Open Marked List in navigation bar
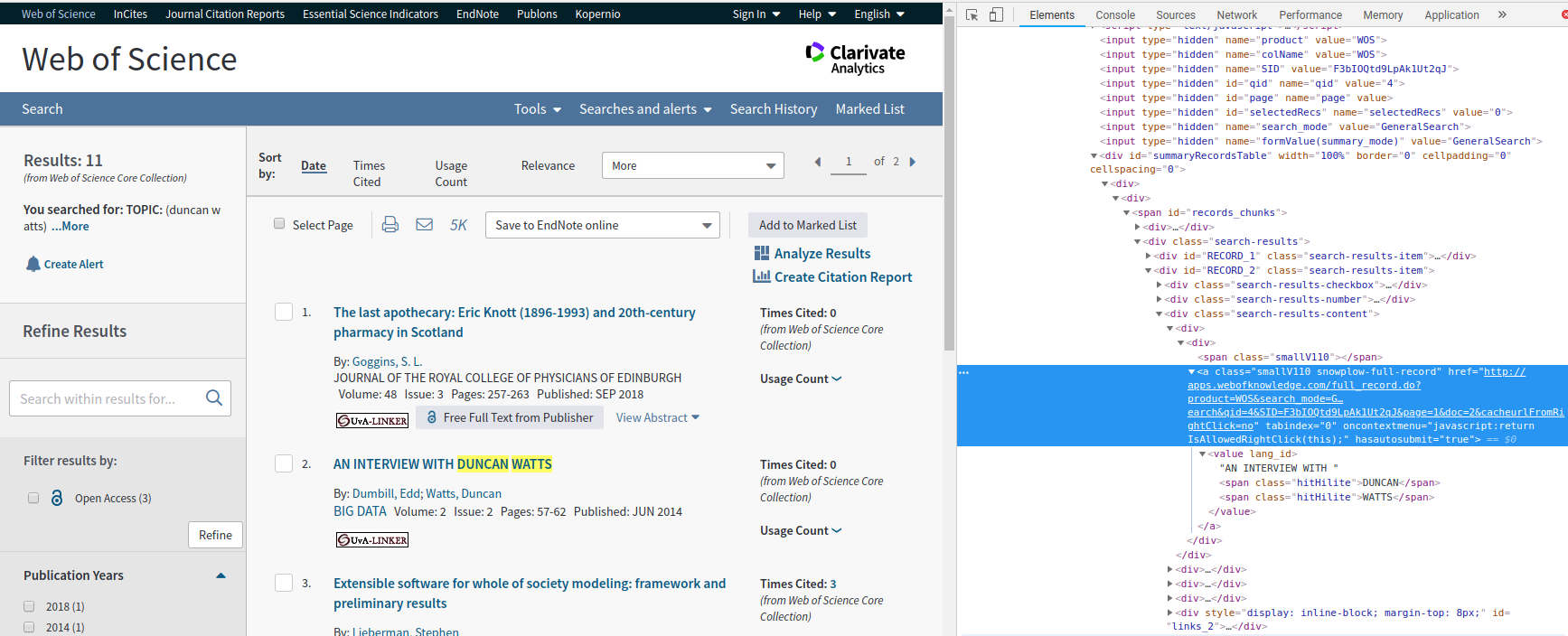The height and width of the screenshot is (636, 1568). point(869,108)
